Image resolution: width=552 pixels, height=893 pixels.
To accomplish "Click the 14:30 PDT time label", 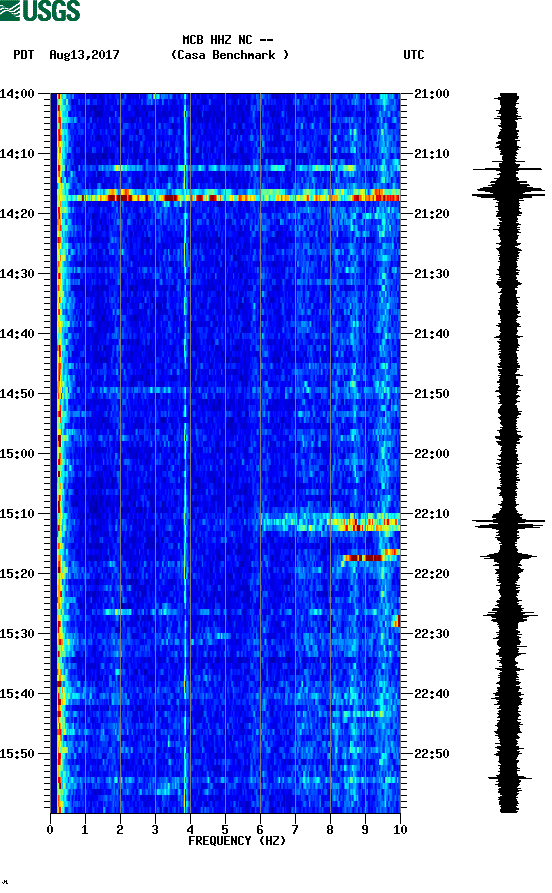I will 17,273.
